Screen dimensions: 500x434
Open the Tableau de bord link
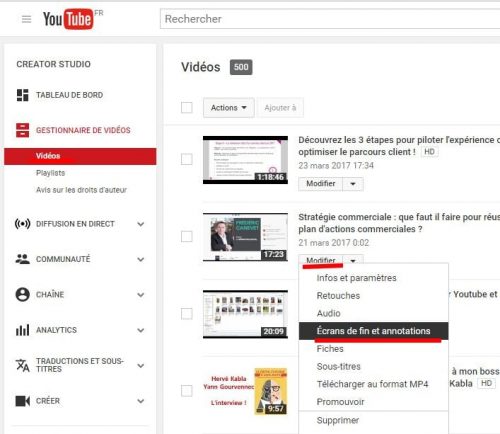coord(69,95)
